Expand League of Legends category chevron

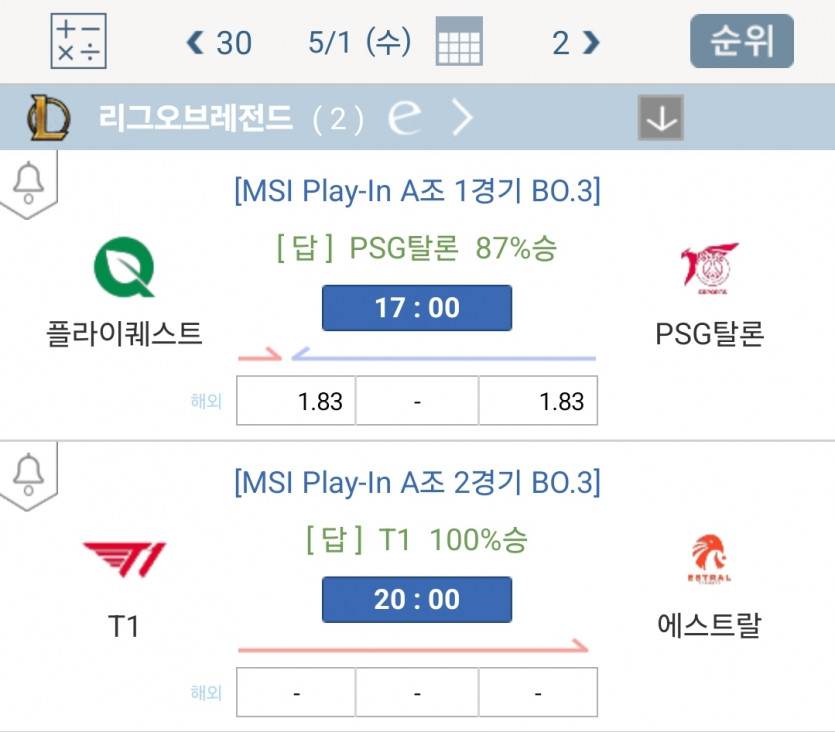tap(462, 119)
